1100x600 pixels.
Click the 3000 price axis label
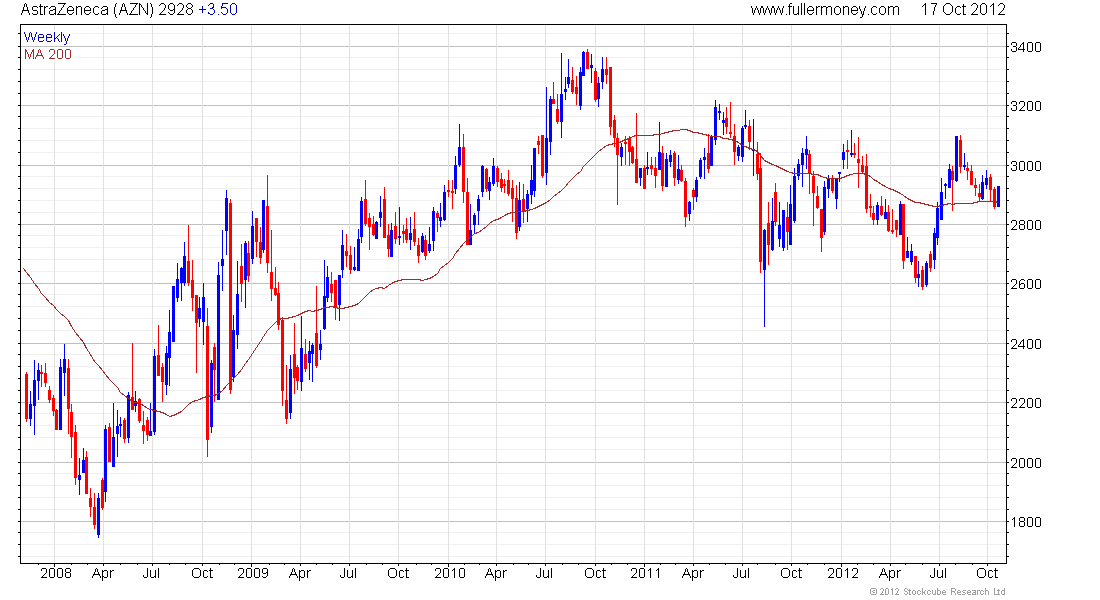pos(1026,166)
